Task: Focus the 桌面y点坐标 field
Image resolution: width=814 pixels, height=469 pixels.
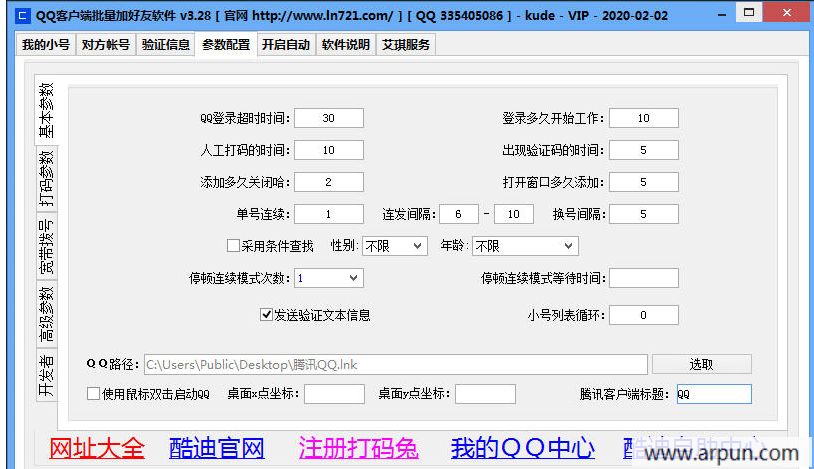Action: [485, 394]
